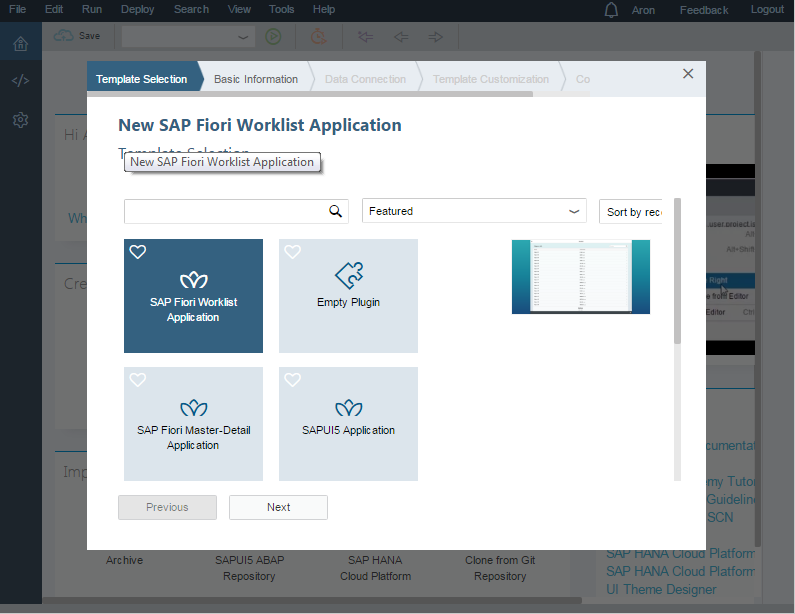This screenshot has height=614, width=795.
Task: Click the Previous button
Action: click(x=167, y=508)
